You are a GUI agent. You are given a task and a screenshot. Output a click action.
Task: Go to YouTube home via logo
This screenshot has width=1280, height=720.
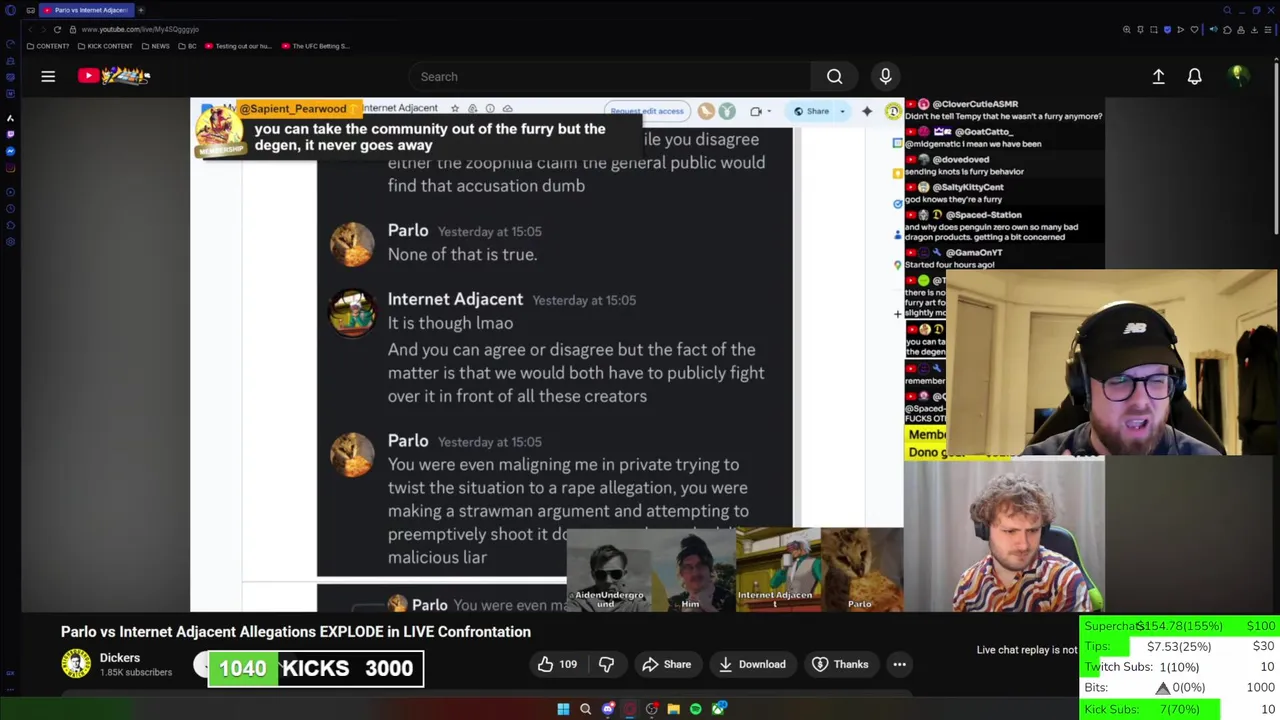click(114, 76)
